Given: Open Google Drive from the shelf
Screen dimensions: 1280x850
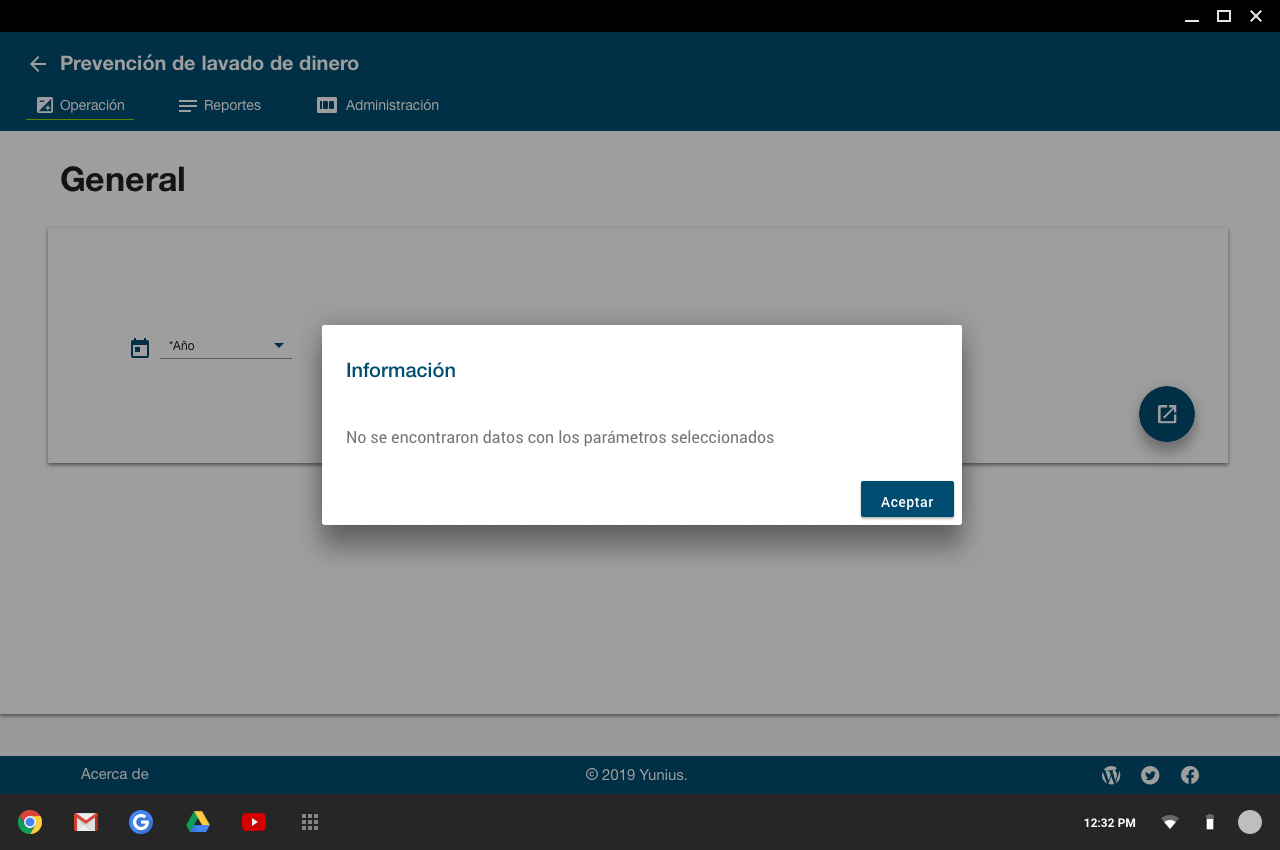Looking at the screenshot, I should [x=198, y=822].
